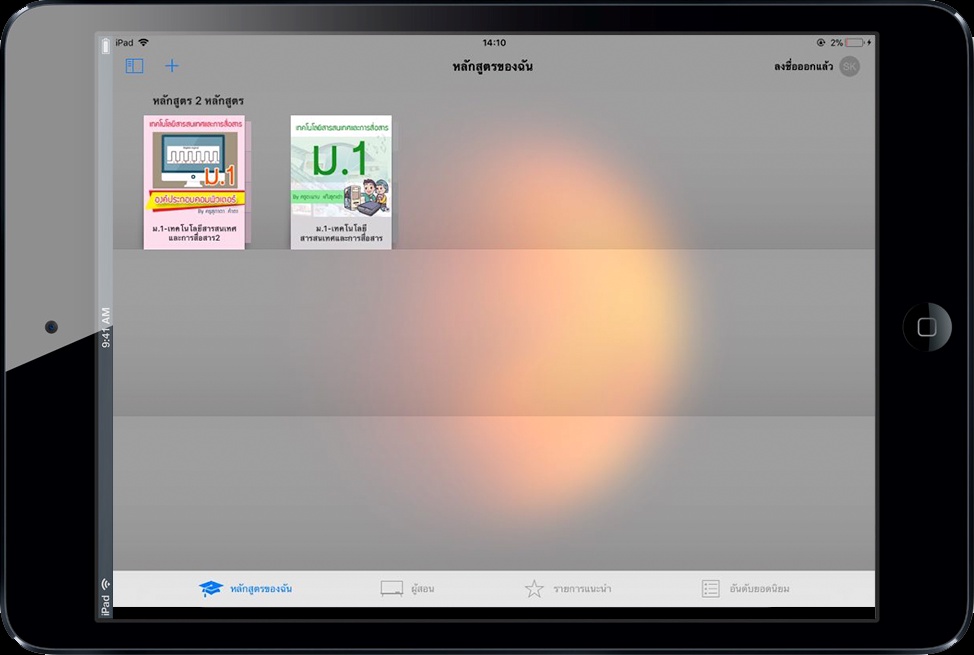974x655 pixels.
Task: Open the SK account avatar
Action: [x=849, y=66]
